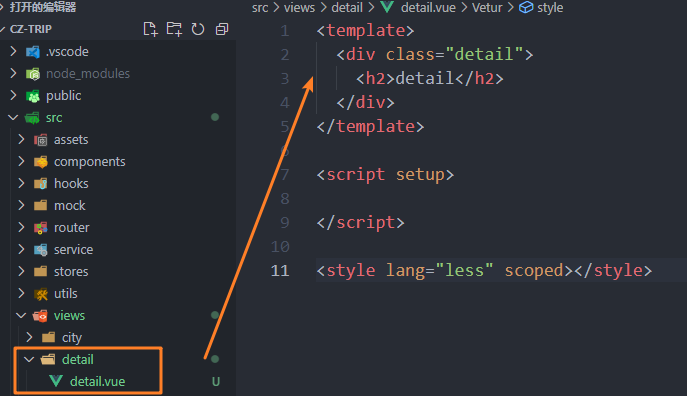Click the service folder icon
Viewport: 687px width, 396px height.
(41, 249)
